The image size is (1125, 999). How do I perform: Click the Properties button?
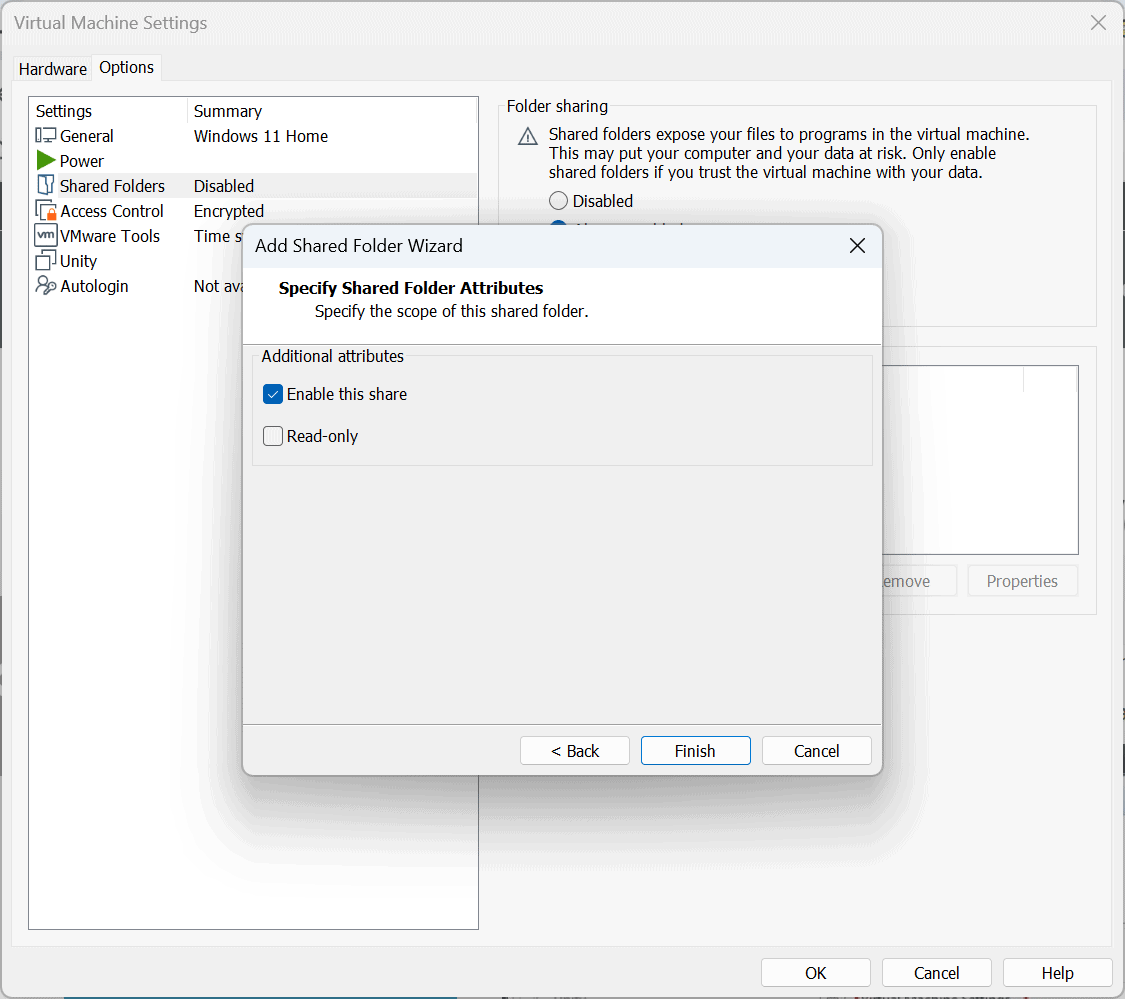click(1022, 581)
